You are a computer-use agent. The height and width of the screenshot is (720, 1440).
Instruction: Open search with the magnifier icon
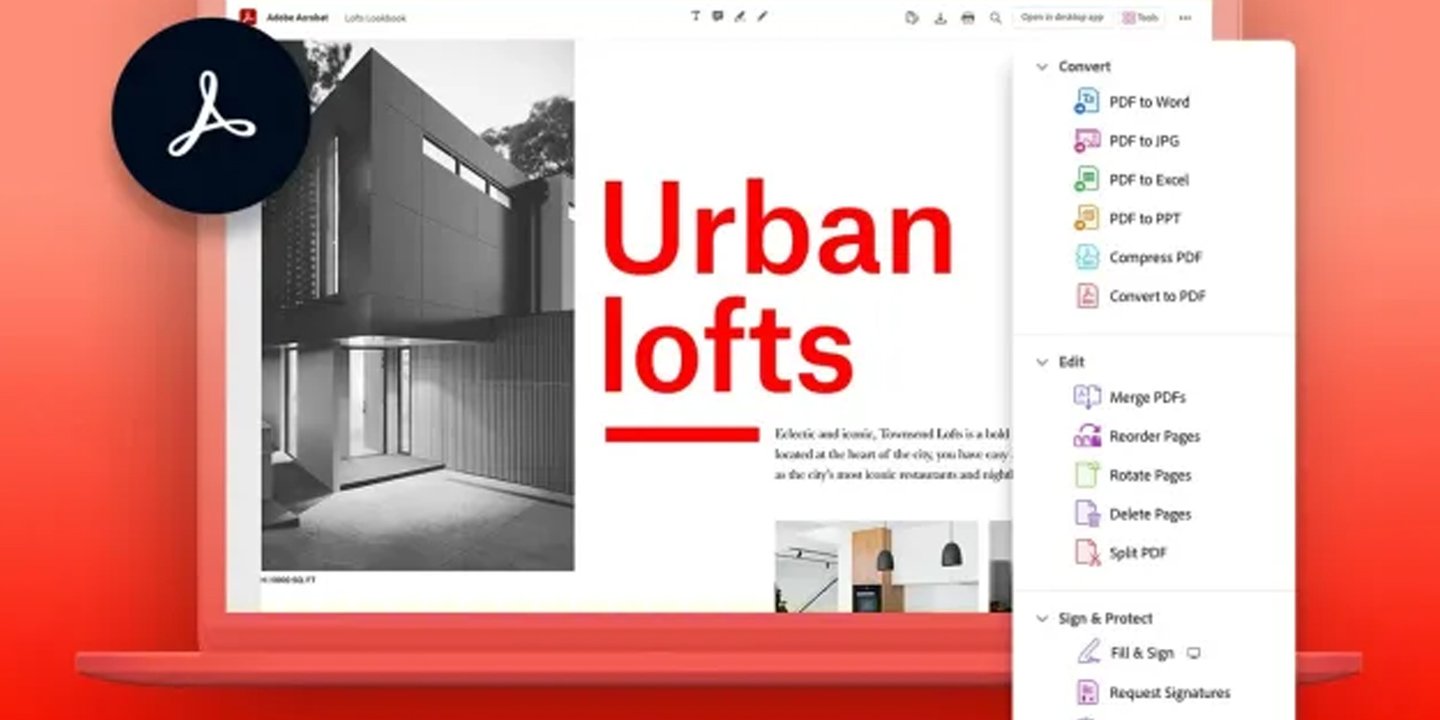pyautogui.click(x=995, y=18)
